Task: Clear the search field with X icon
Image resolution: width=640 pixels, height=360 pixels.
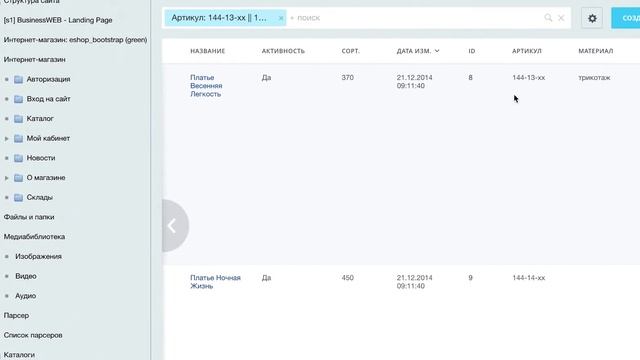Action: 561,18
